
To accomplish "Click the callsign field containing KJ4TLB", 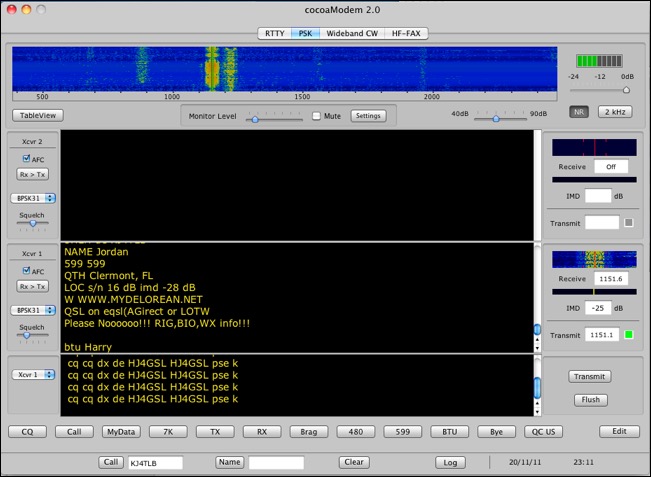I will 155,463.
